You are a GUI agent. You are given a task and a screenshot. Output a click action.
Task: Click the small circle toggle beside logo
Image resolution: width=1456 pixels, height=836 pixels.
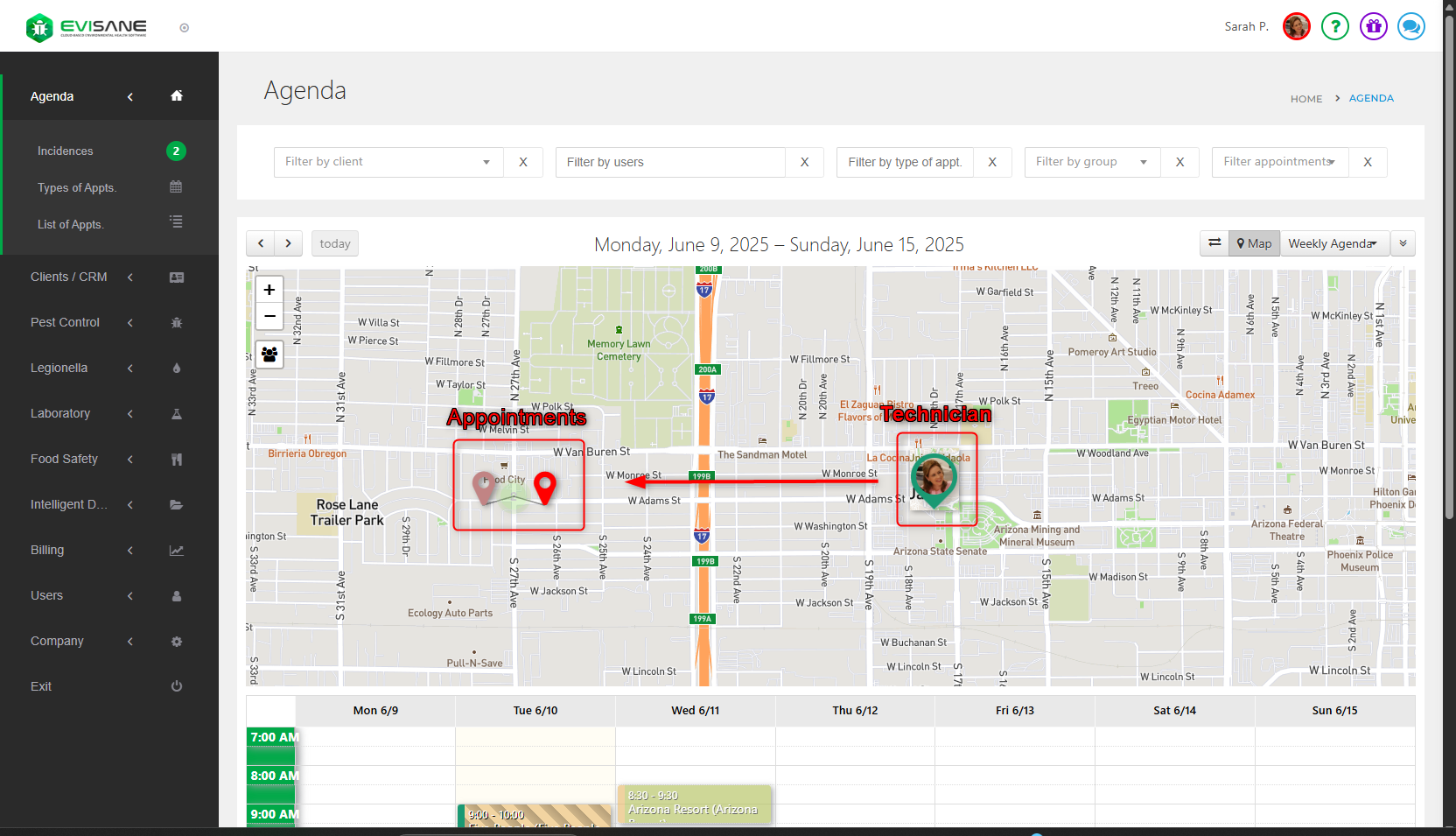point(185,28)
